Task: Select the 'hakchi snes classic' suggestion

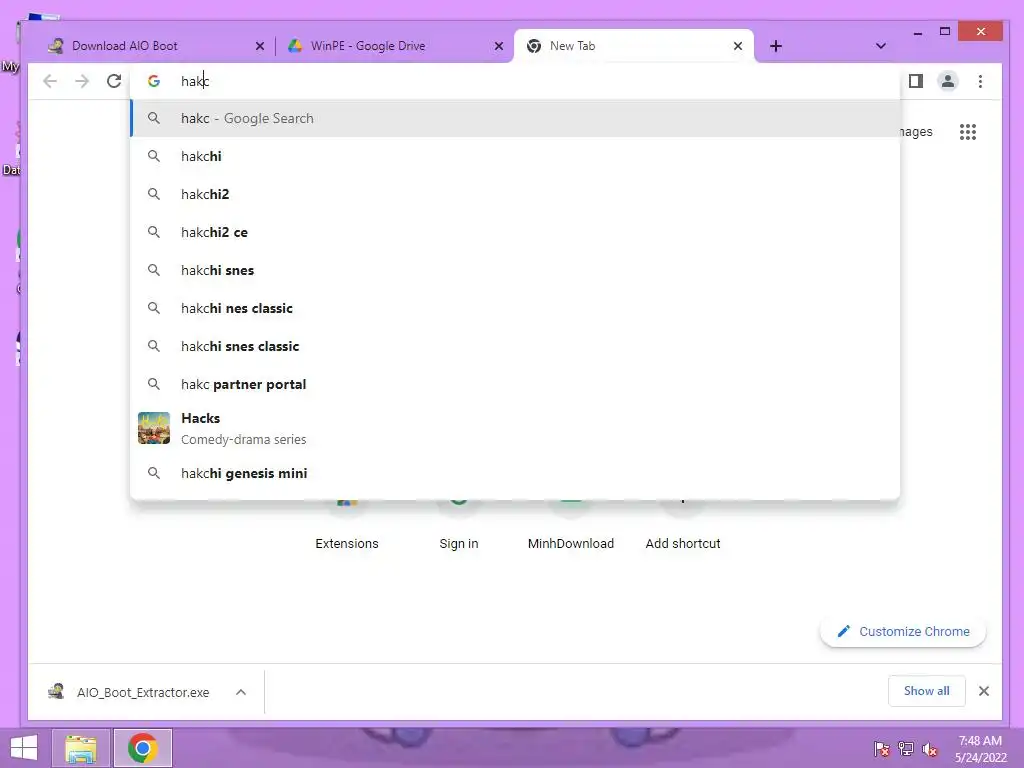Action: [x=515, y=345]
